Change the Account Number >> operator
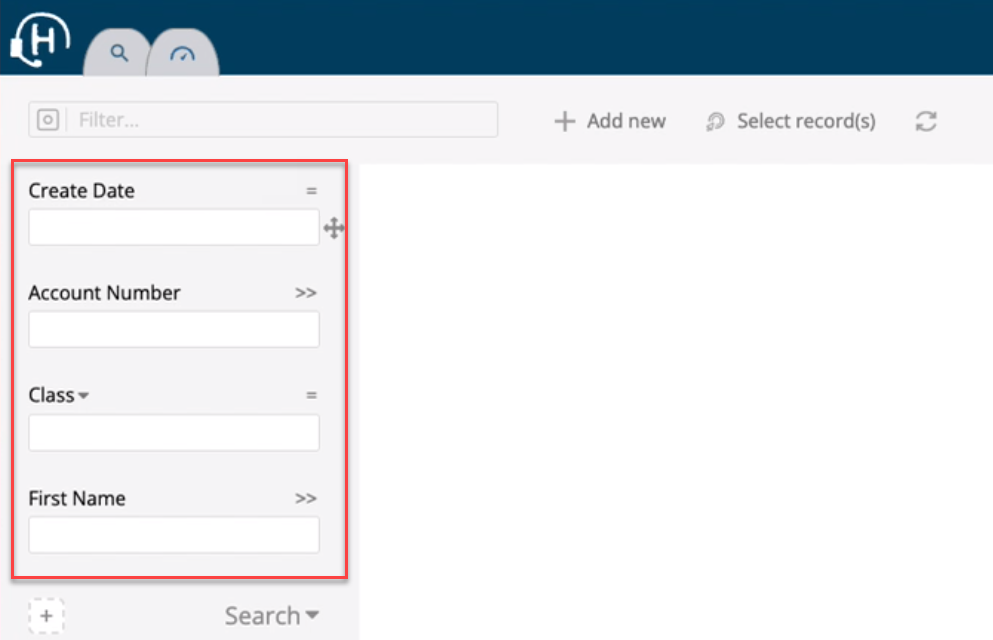993x640 pixels. tap(306, 293)
